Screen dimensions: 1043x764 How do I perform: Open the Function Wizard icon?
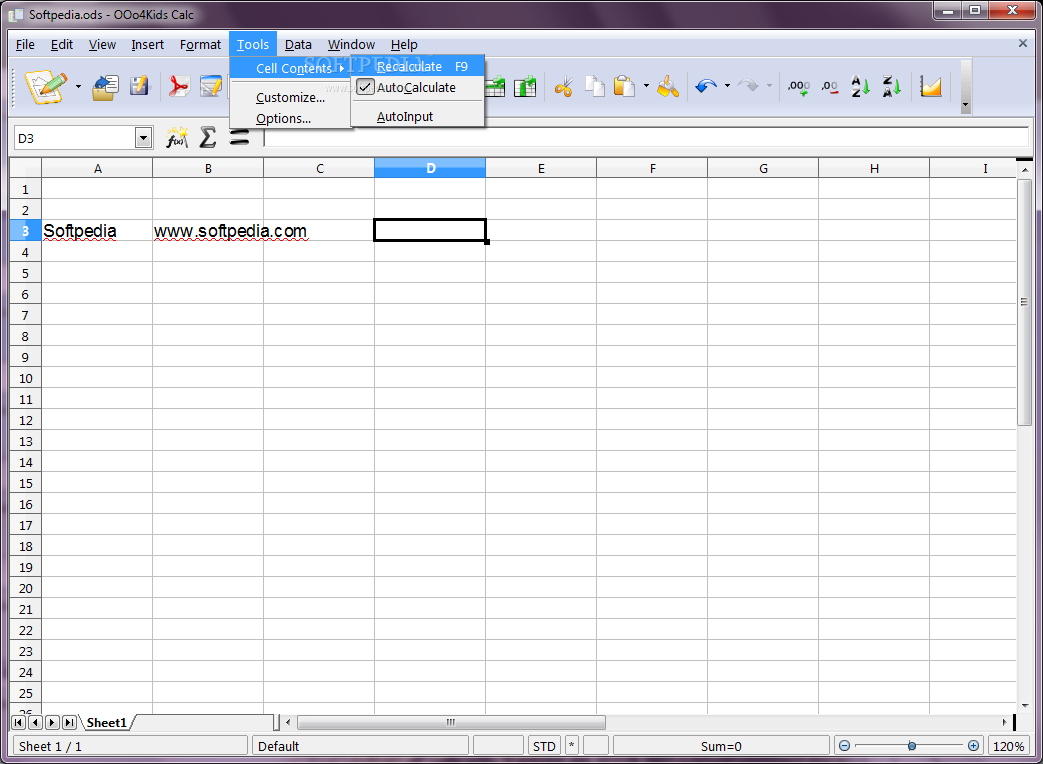point(176,138)
